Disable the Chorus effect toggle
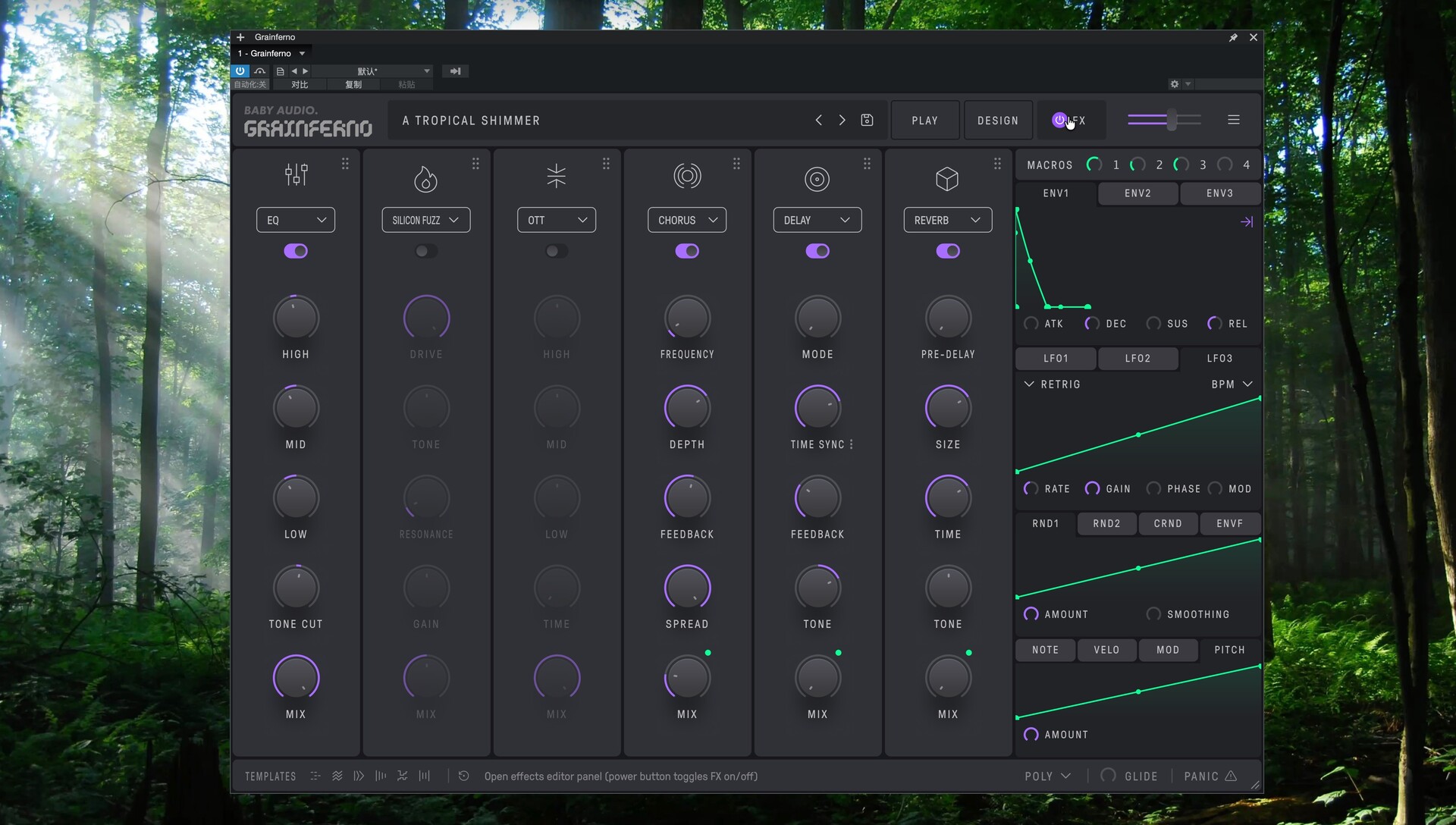 click(x=687, y=251)
